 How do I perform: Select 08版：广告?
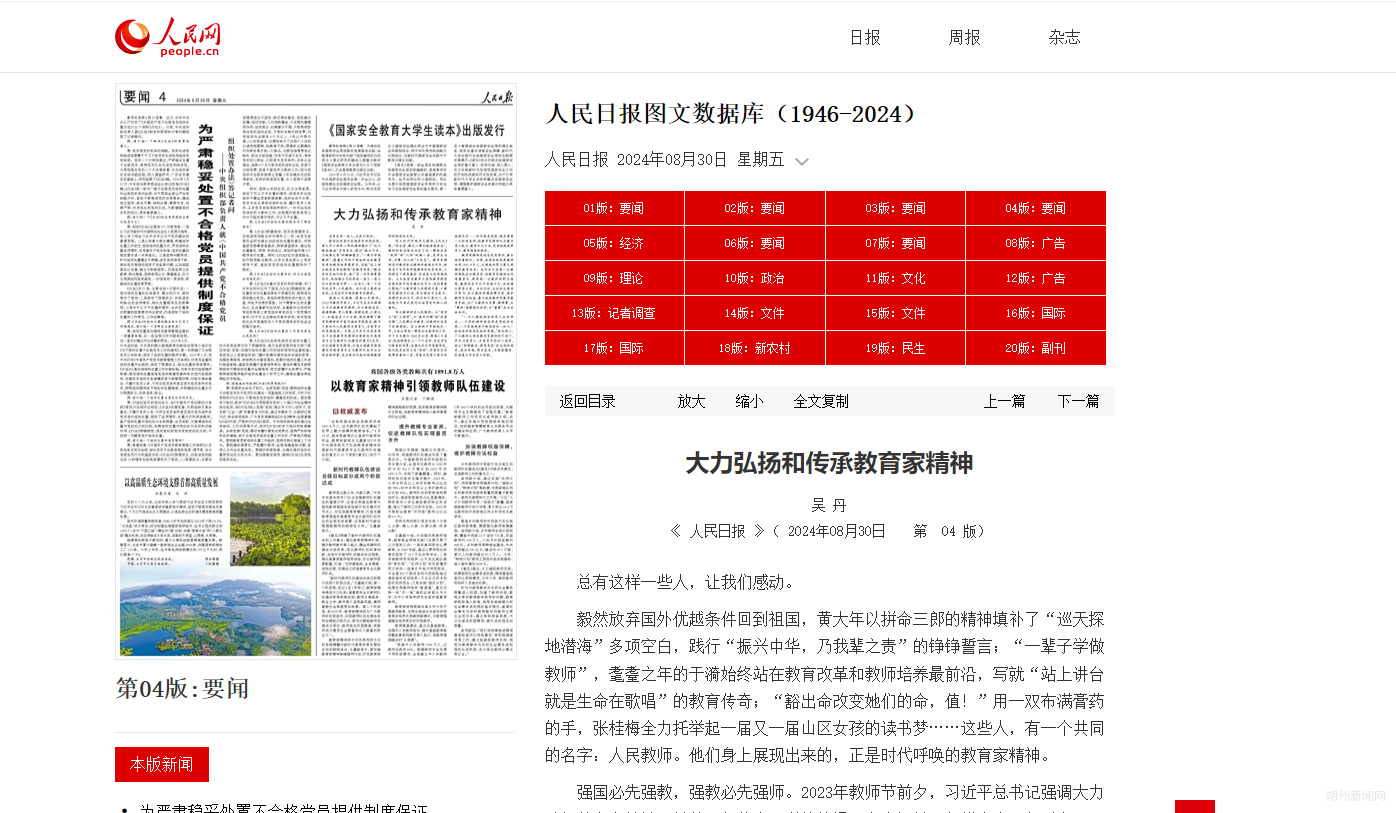tap(1035, 243)
